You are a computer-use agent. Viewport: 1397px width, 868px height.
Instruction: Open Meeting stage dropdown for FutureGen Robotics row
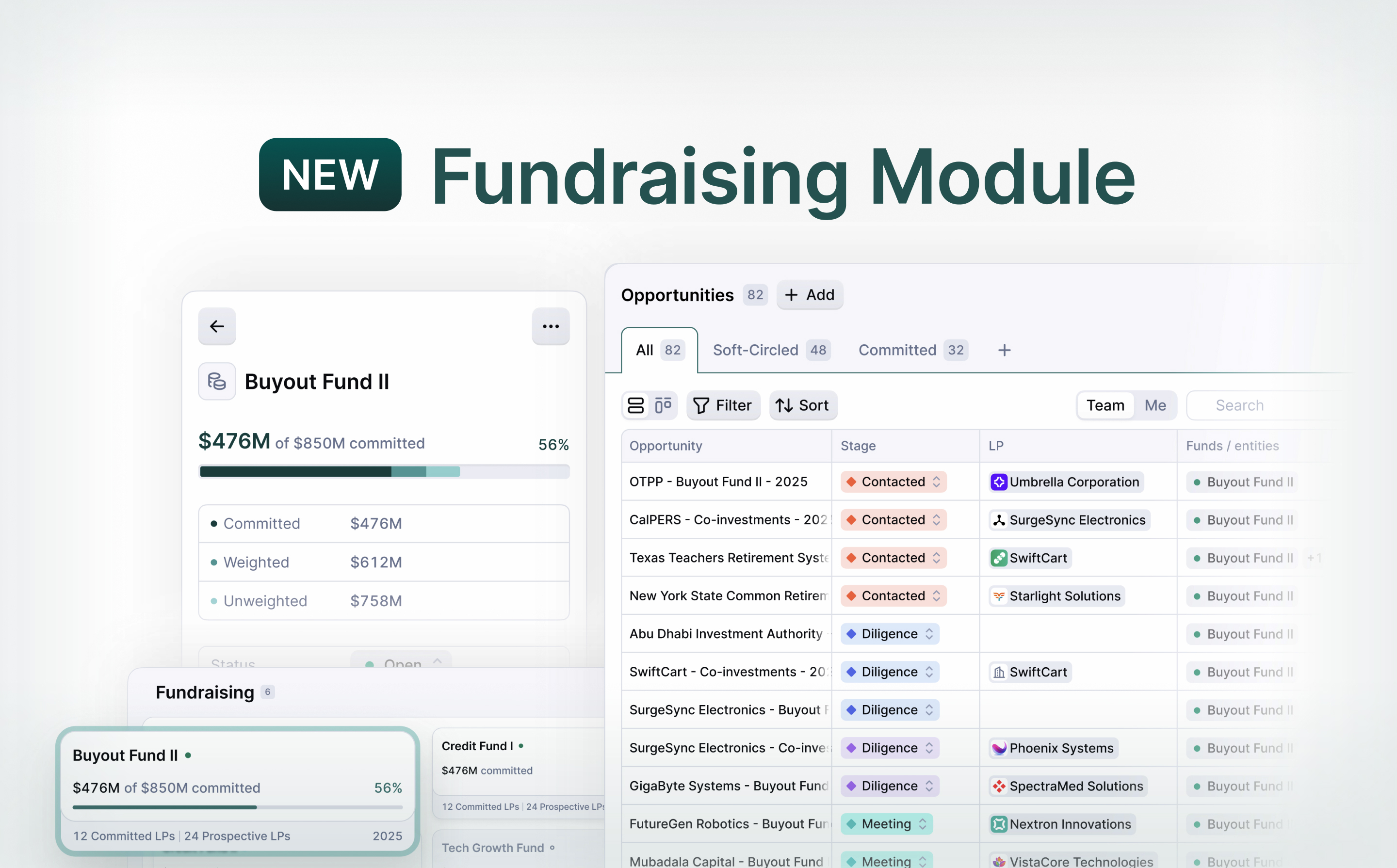point(886,824)
